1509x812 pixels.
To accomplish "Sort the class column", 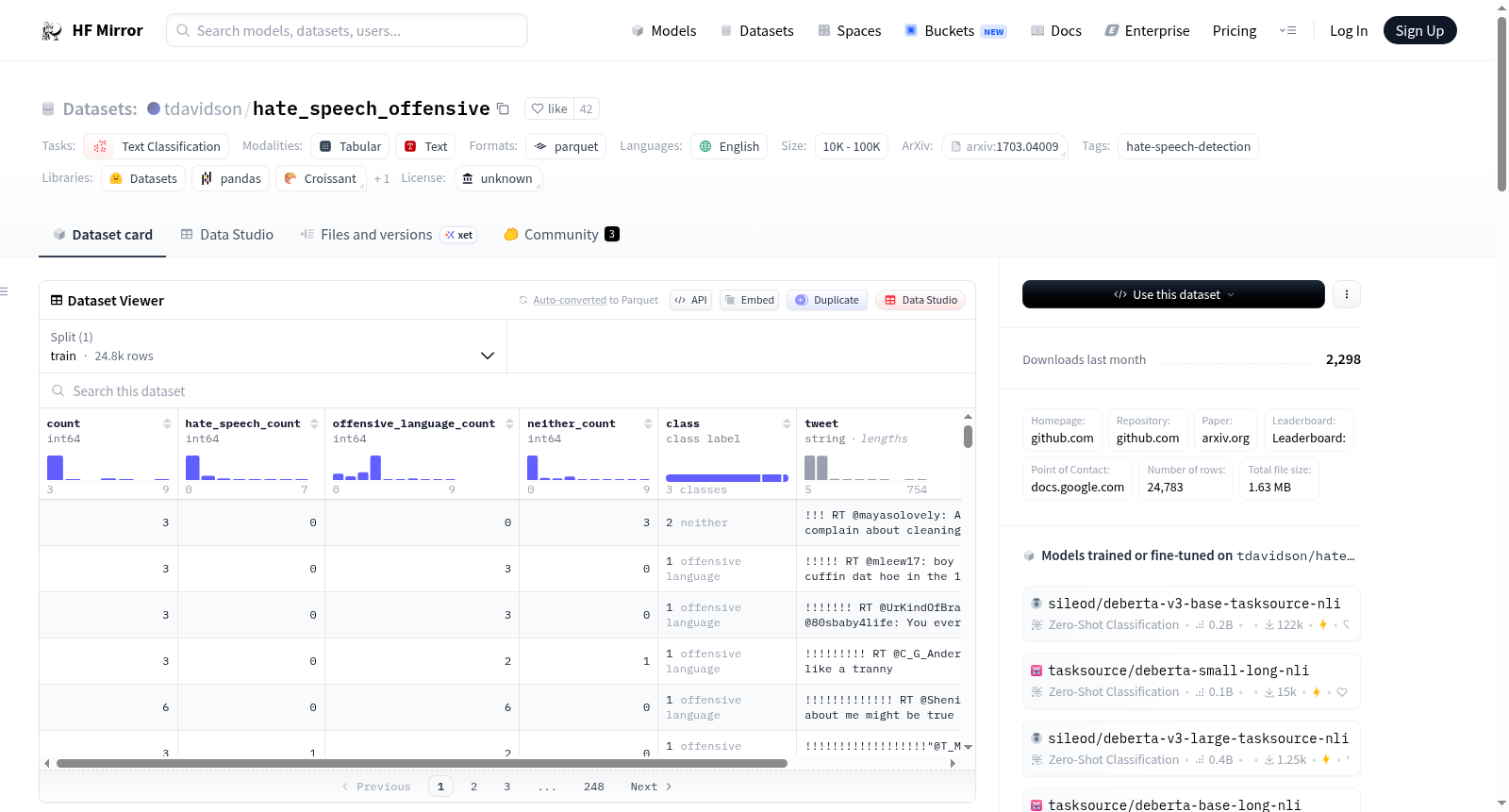I will click(787, 423).
